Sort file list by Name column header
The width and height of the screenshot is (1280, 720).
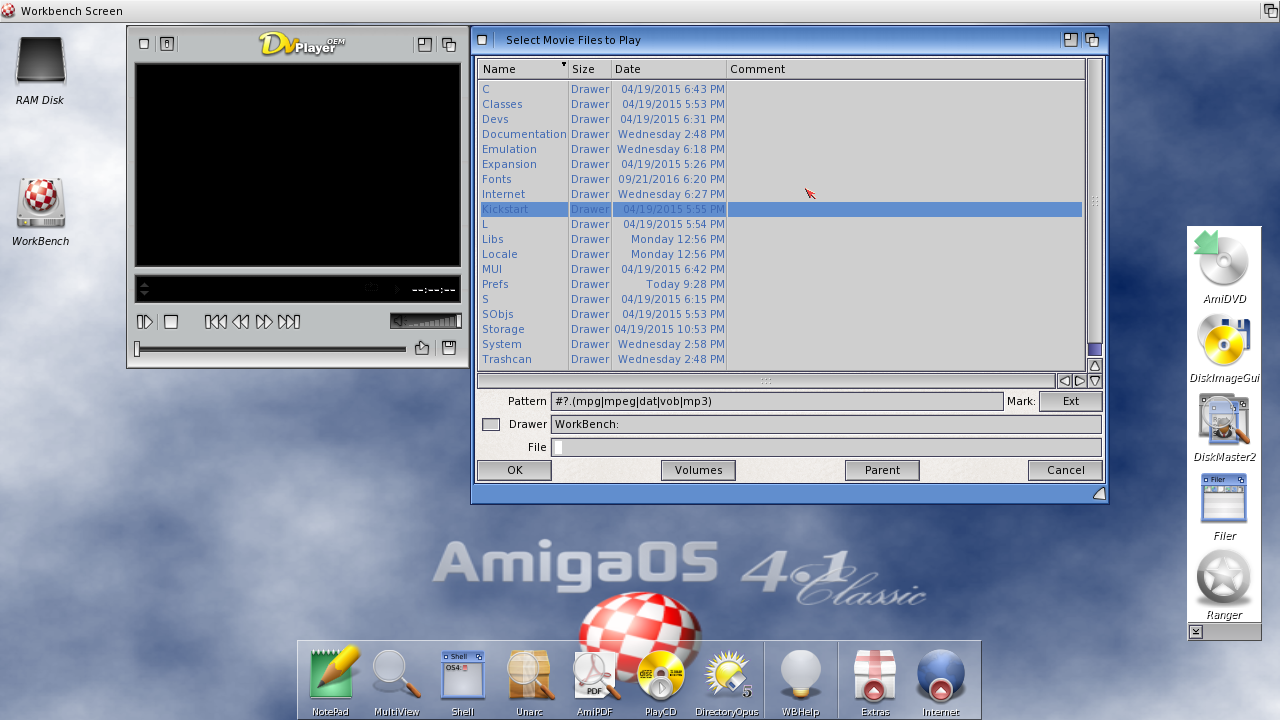click(x=523, y=69)
